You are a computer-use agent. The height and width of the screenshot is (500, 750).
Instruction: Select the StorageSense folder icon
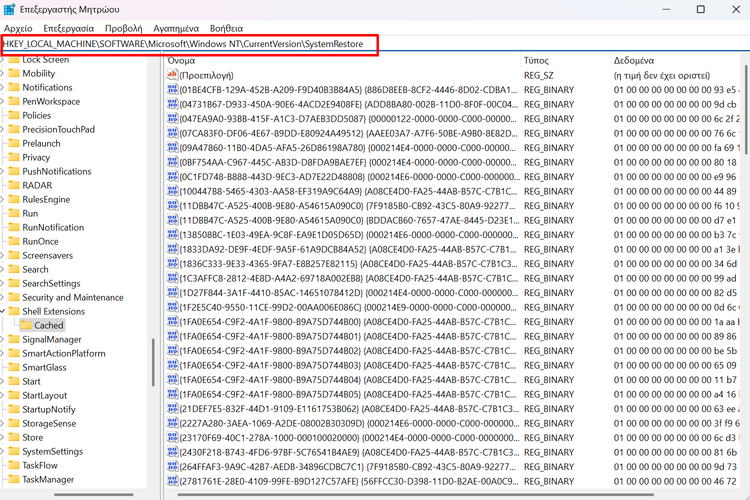[x=14, y=423]
